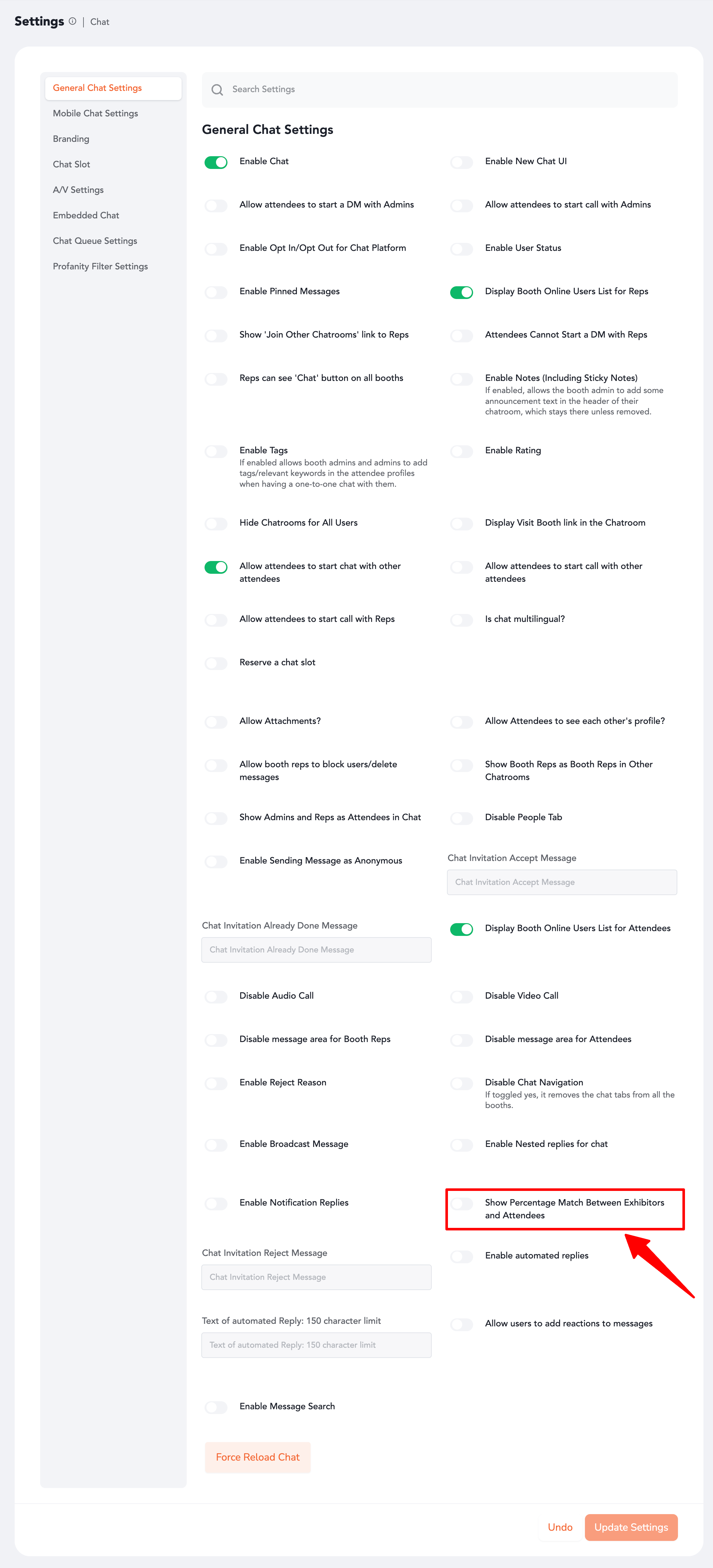
Task: Toggle Enable Pinned Messages on
Action: pyautogui.click(x=216, y=292)
